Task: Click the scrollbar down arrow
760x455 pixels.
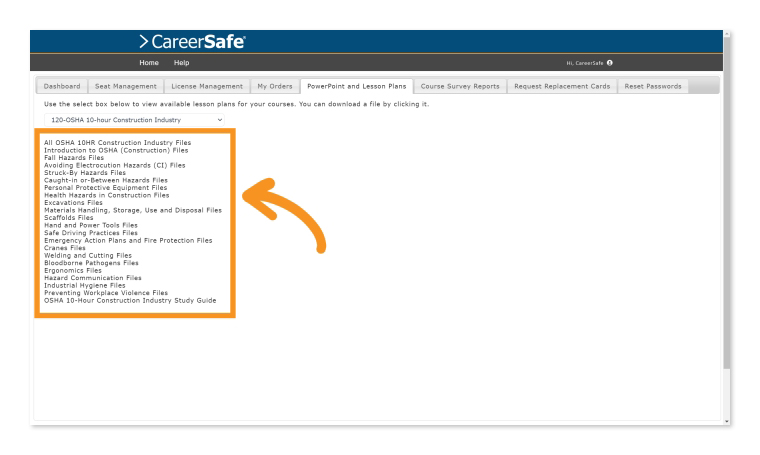Action: (x=727, y=422)
